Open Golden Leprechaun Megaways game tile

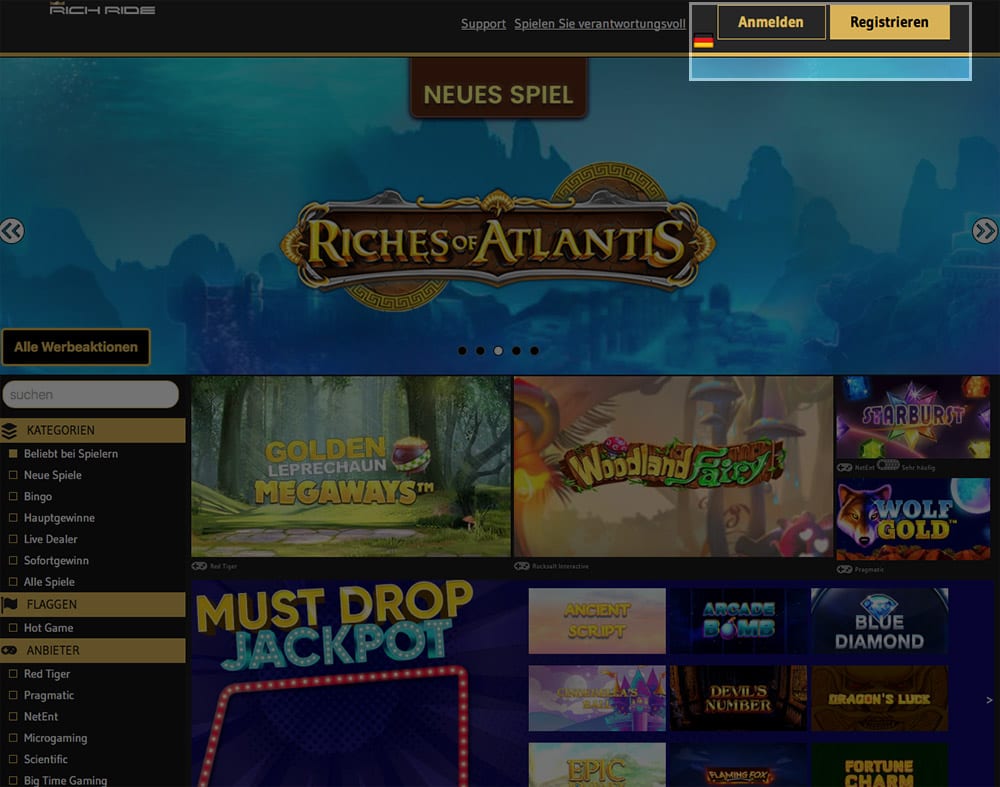(x=351, y=466)
